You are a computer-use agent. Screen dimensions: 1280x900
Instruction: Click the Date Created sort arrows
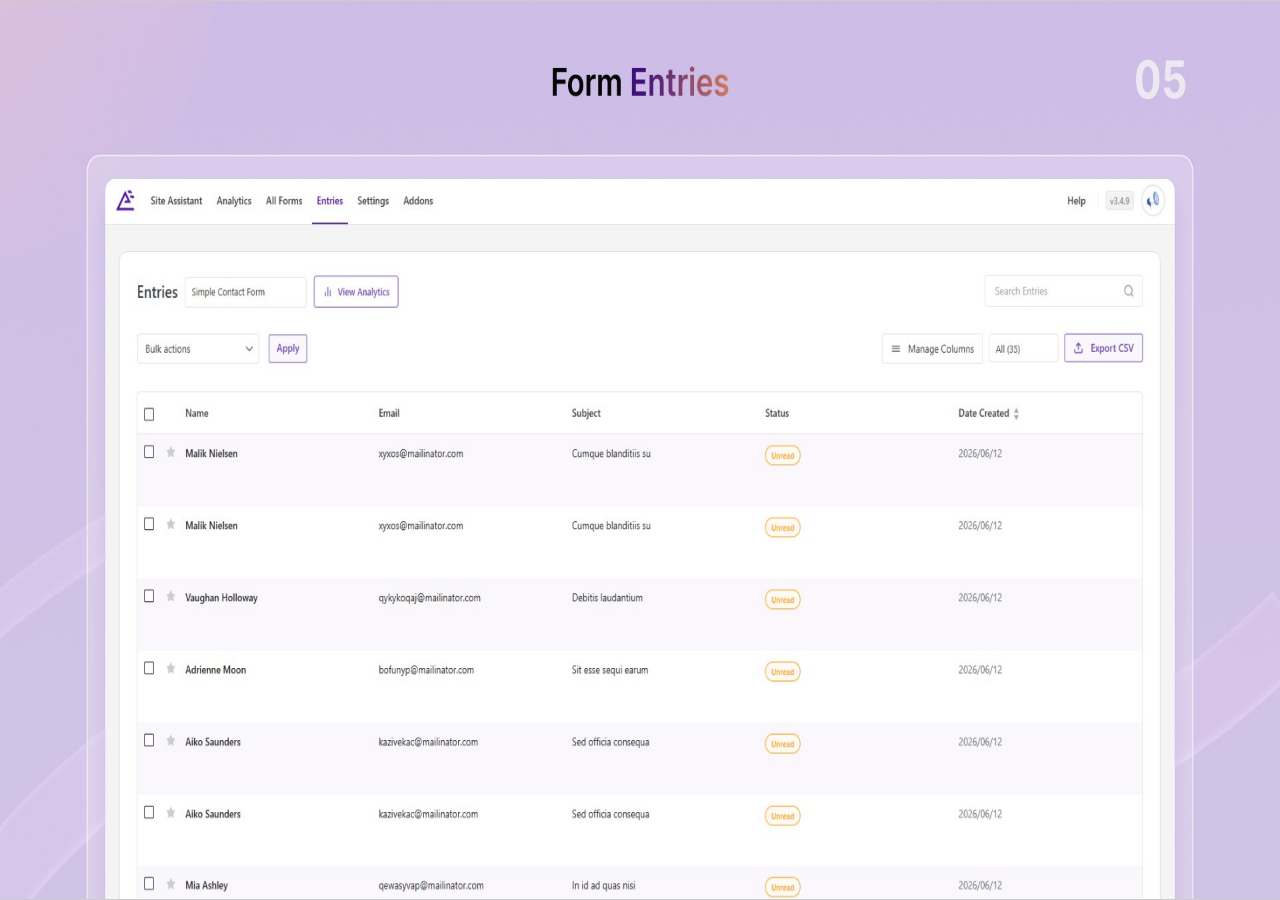coord(1017,414)
